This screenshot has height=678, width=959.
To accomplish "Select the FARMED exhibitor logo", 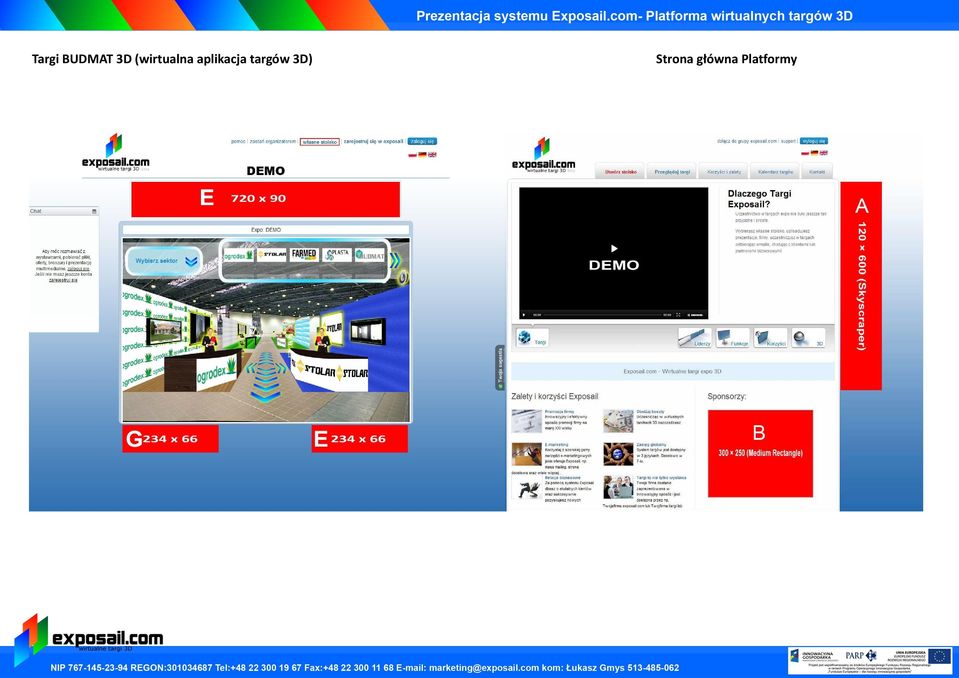I will pyautogui.click(x=304, y=254).
